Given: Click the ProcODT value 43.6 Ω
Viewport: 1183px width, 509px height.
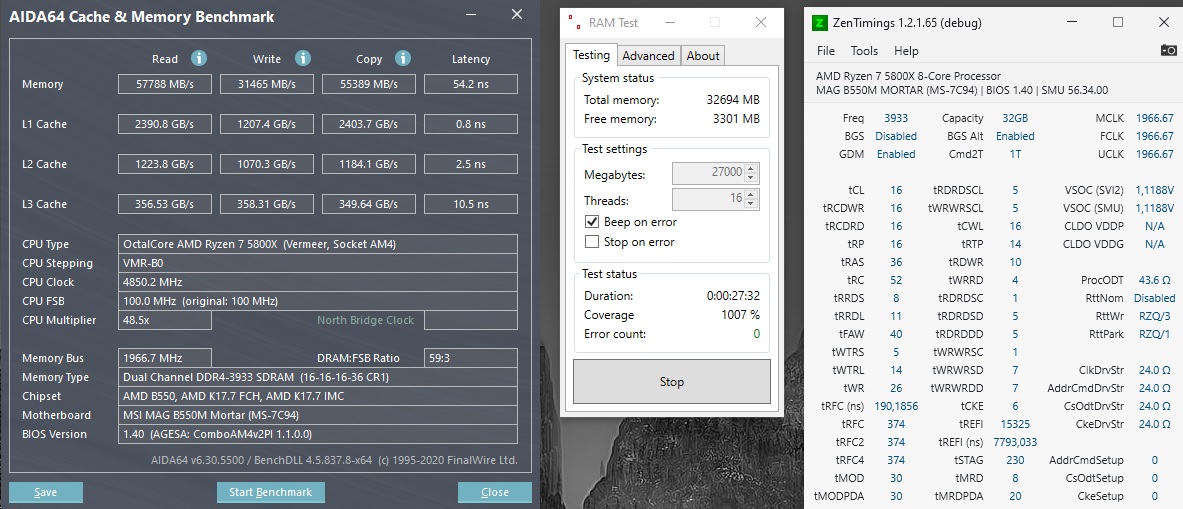Looking at the screenshot, I should point(1154,280).
